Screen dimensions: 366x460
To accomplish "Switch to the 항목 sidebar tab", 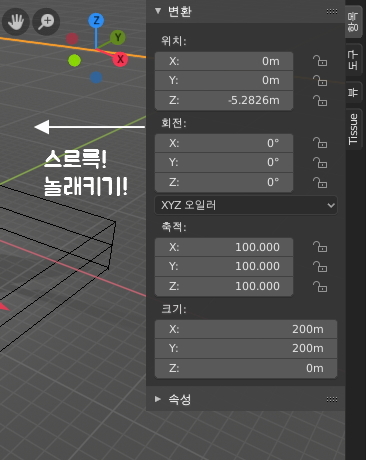I will [x=354, y=22].
